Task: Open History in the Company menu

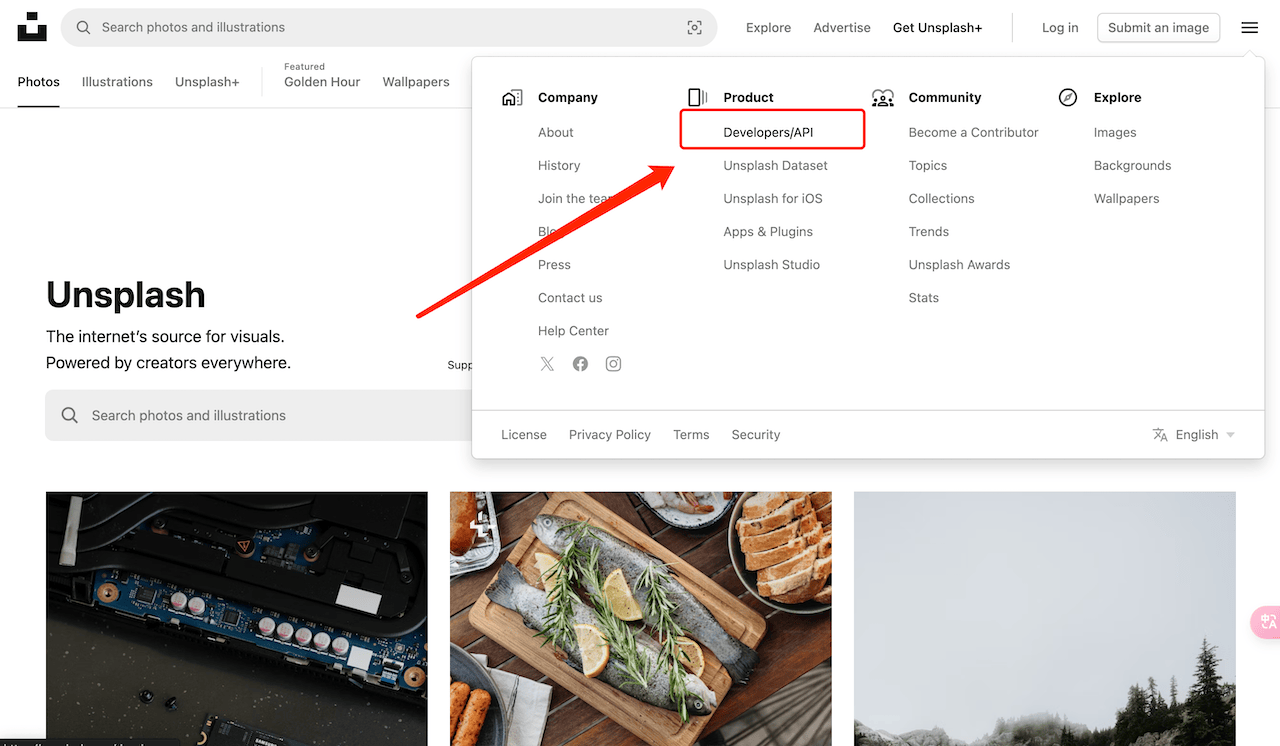Action: coord(559,166)
